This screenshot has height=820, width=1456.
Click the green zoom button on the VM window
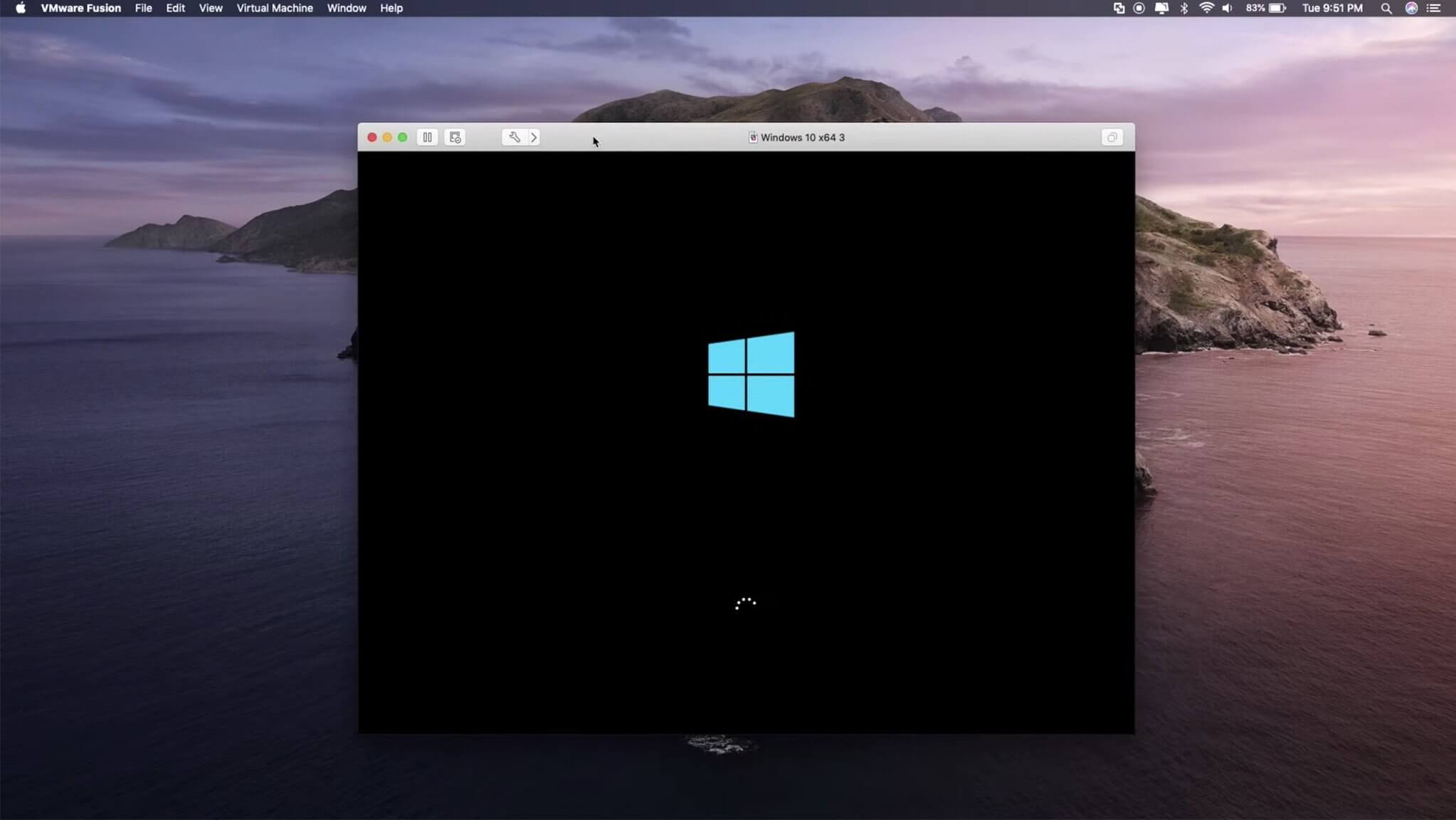402,137
